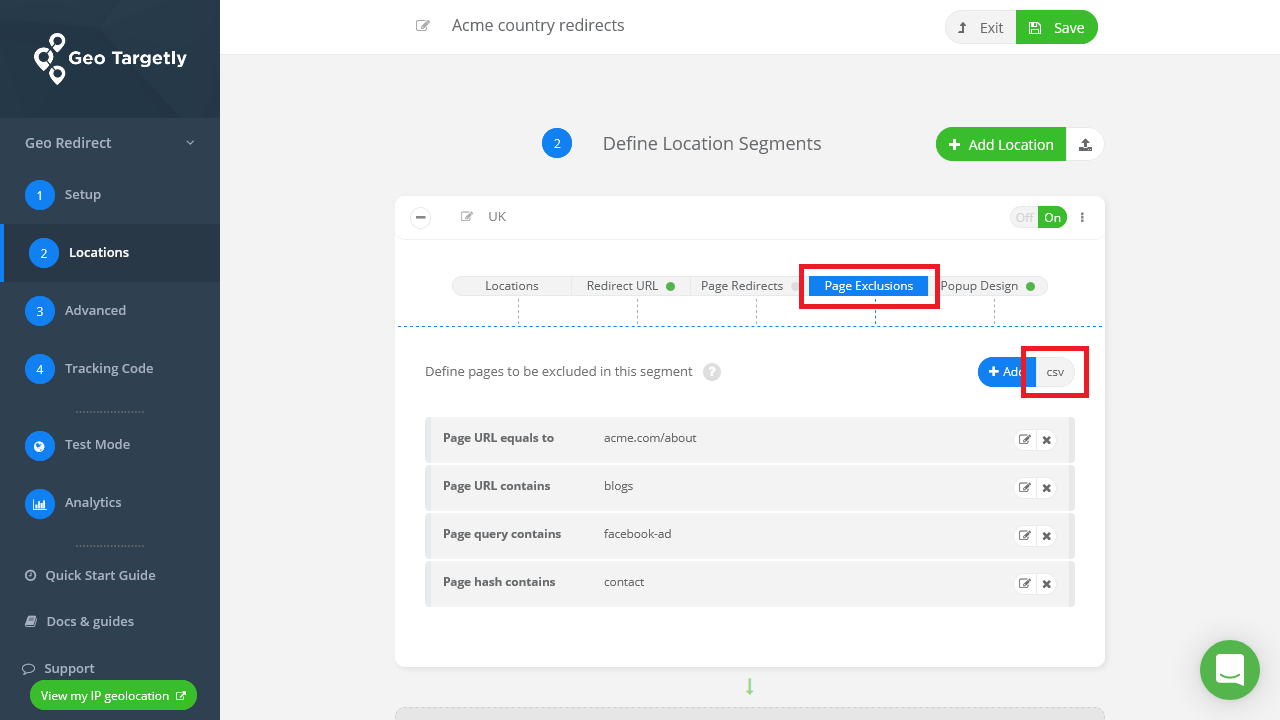1280x720 pixels.
Task: Edit the acme.com/about exclusion rule
Action: click(1024, 439)
